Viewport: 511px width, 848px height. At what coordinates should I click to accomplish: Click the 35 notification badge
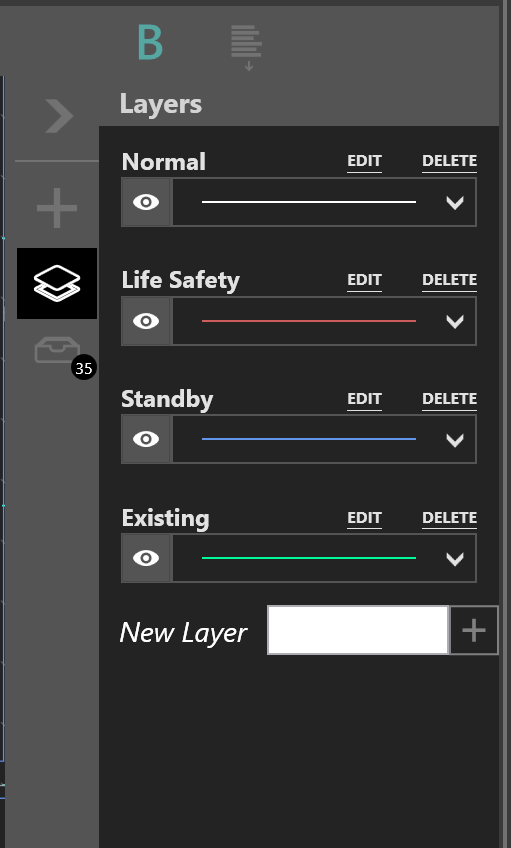click(x=84, y=368)
